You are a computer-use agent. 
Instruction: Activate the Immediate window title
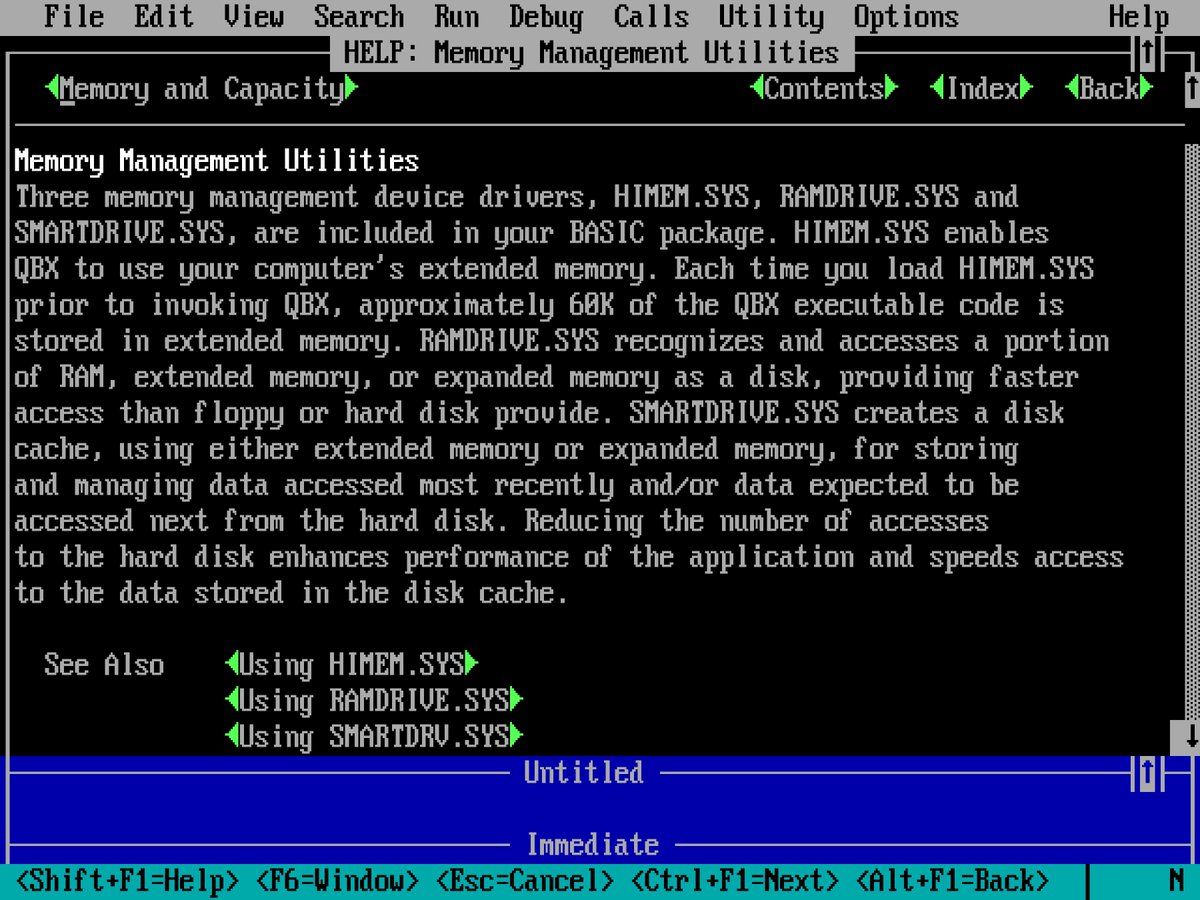click(592, 845)
